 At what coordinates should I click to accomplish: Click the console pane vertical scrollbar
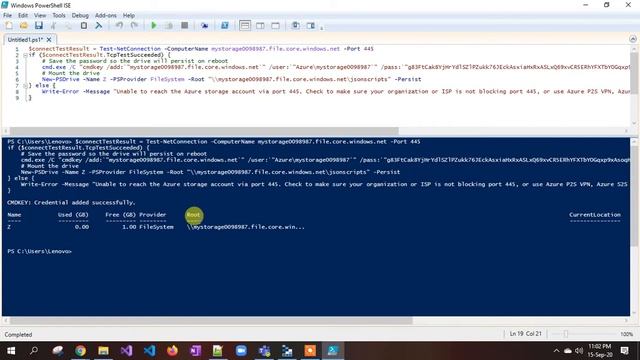(x=633, y=196)
